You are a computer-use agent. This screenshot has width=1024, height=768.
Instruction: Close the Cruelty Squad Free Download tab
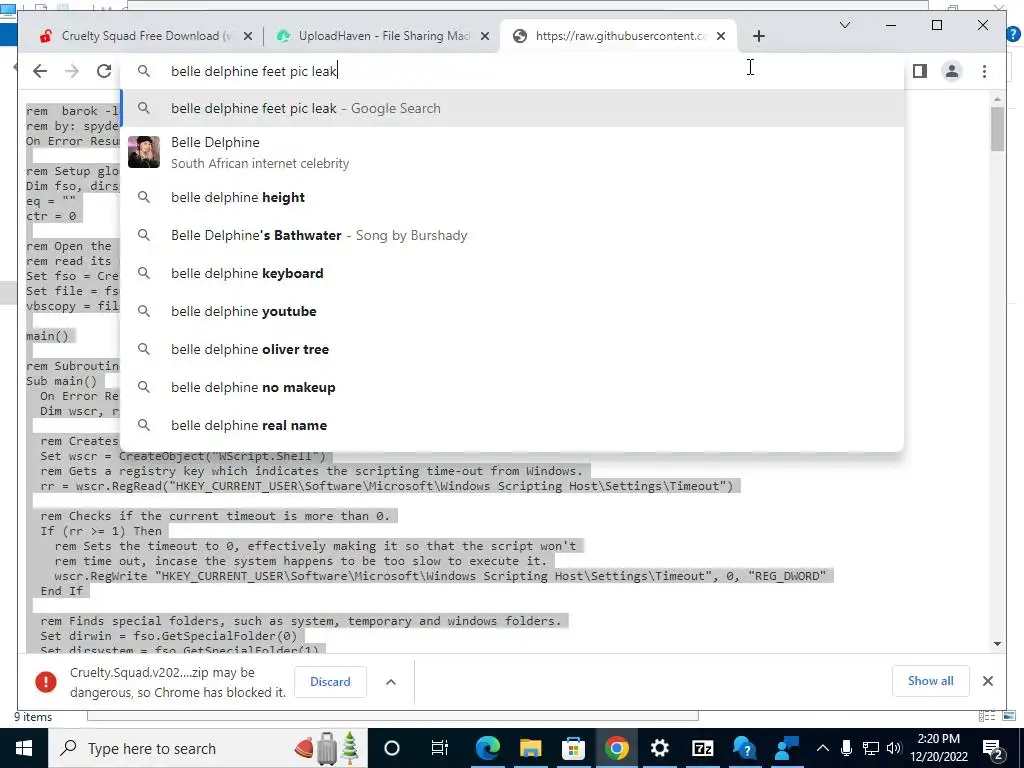tap(248, 37)
